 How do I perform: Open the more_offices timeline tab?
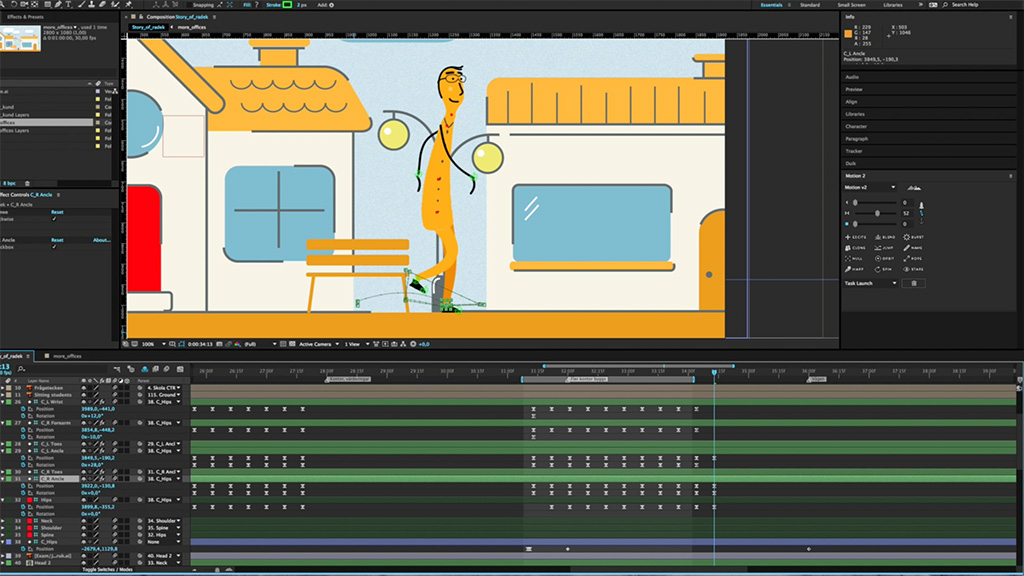click(67, 357)
